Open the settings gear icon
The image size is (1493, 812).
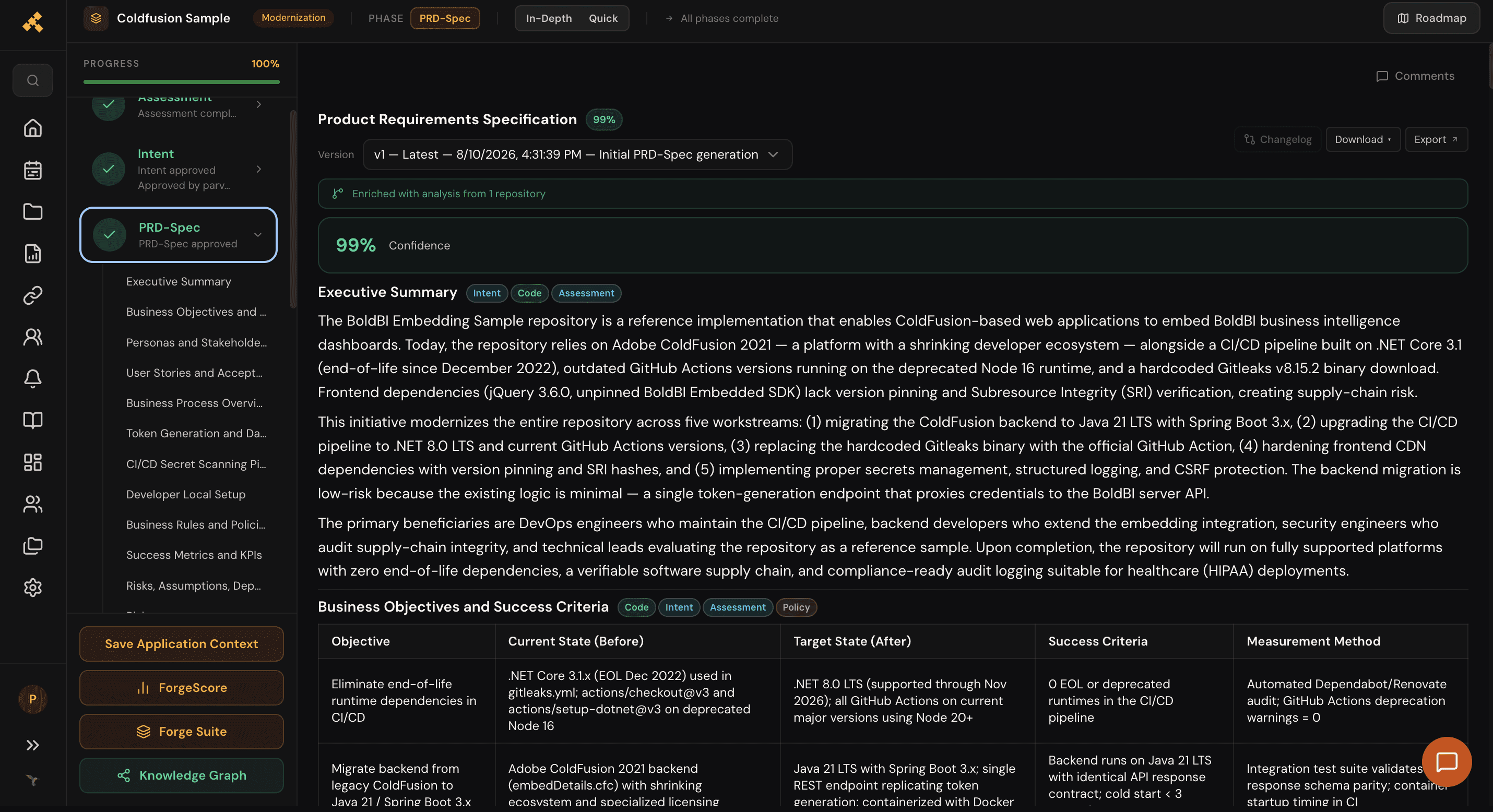[32, 587]
